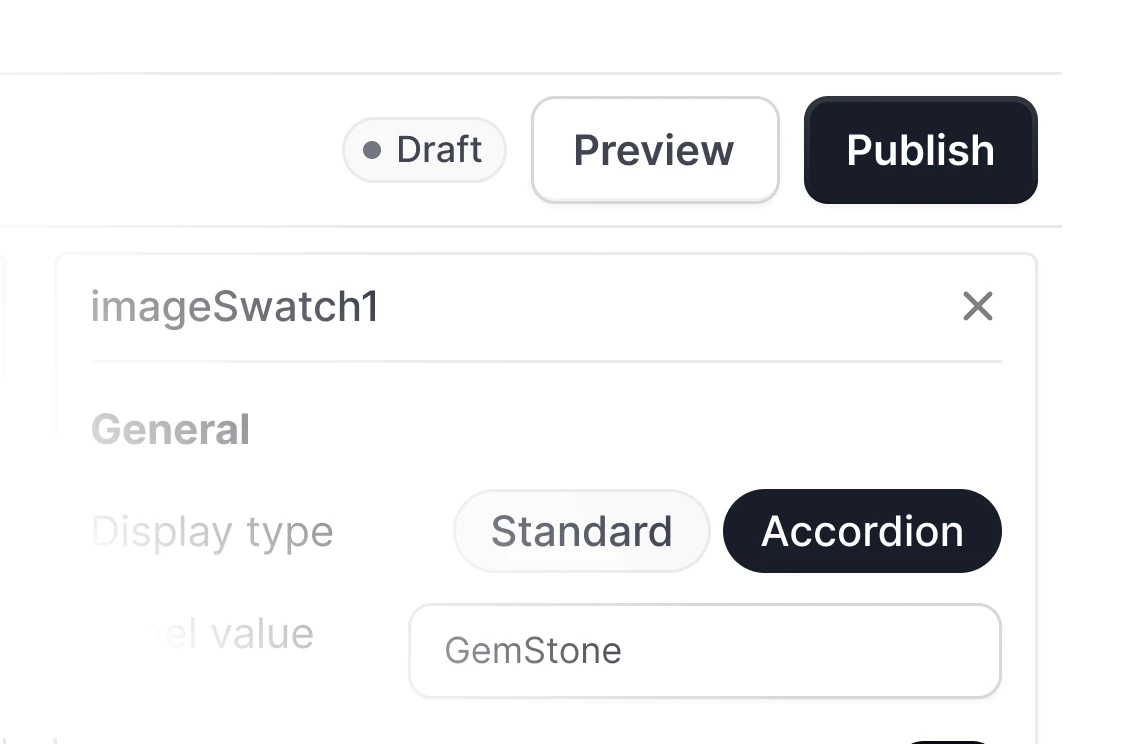Screen dimensions: 1134x744
Task: Click the gray status dot inside Draft badge
Action: point(373,150)
